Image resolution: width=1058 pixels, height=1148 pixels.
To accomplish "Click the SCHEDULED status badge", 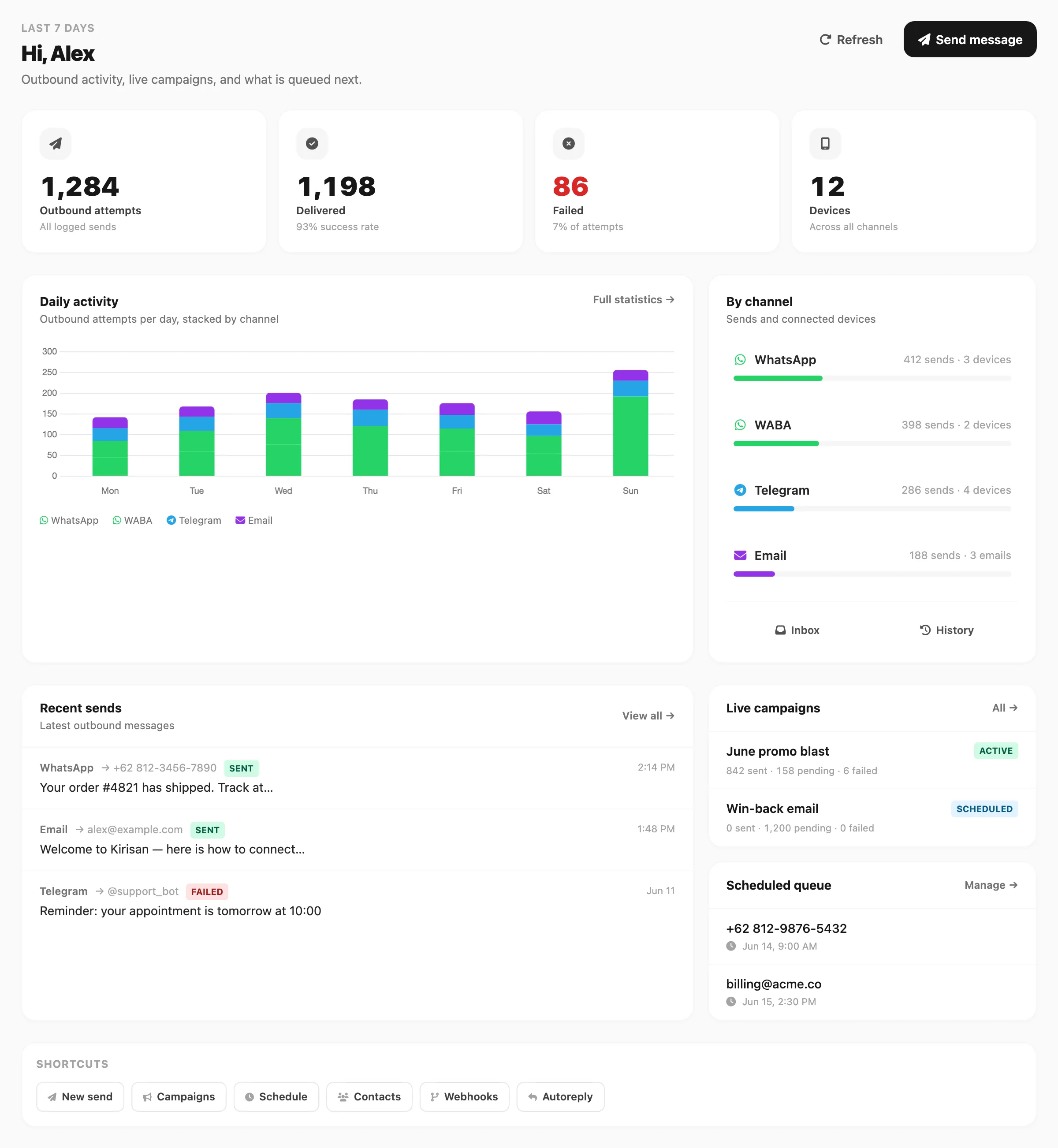I will 984,809.
